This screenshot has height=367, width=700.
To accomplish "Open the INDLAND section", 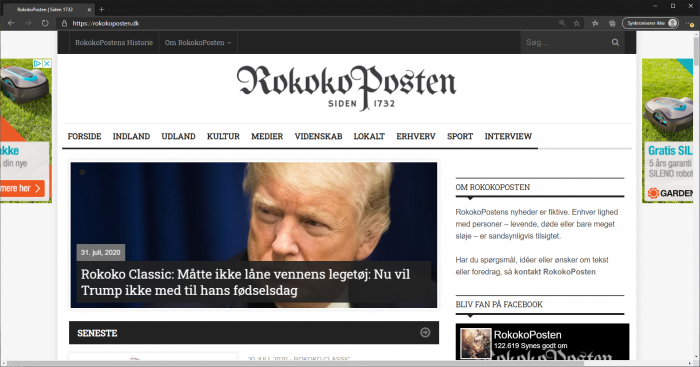I will pos(131,136).
